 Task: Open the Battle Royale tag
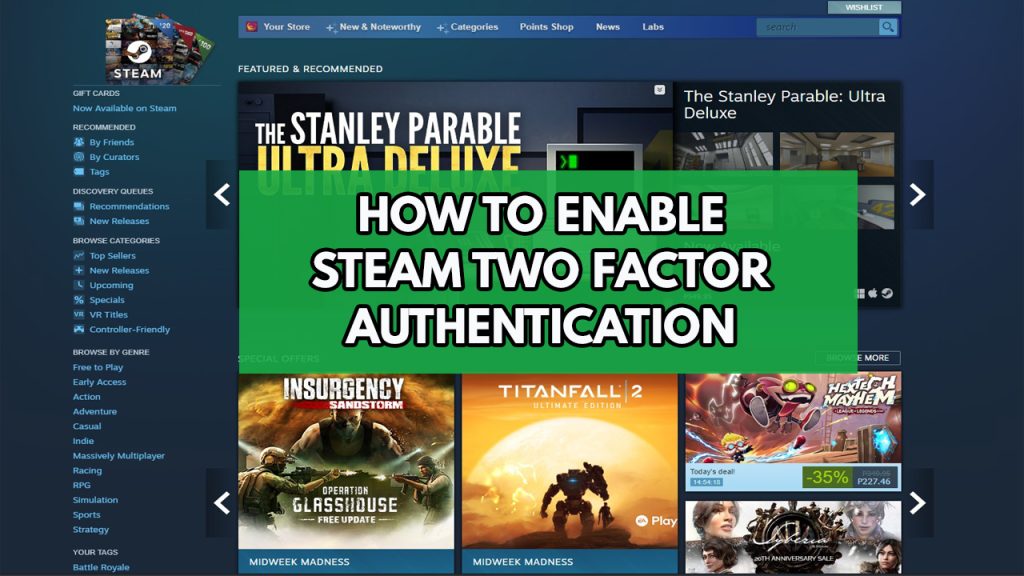click(x=101, y=567)
